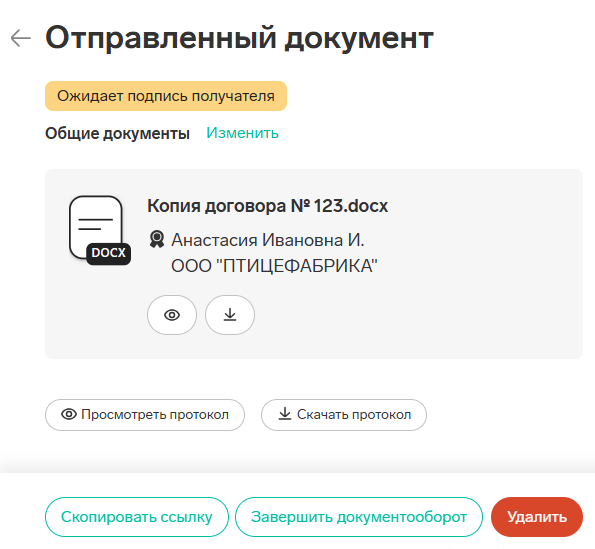Go back using the left arrow
Image resolution: width=595 pixels, height=549 pixels.
(x=20, y=38)
